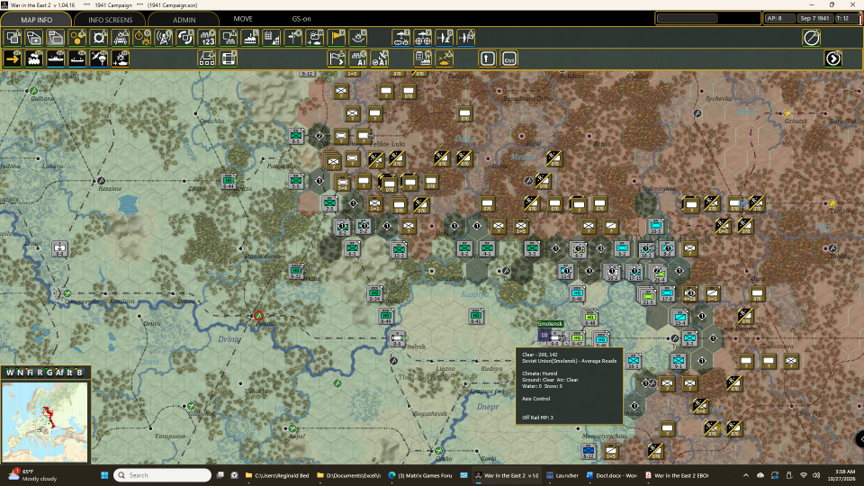This screenshot has width=864, height=486.
Task: Toggle the timer and explosion overlay icon
Action: click(142, 38)
